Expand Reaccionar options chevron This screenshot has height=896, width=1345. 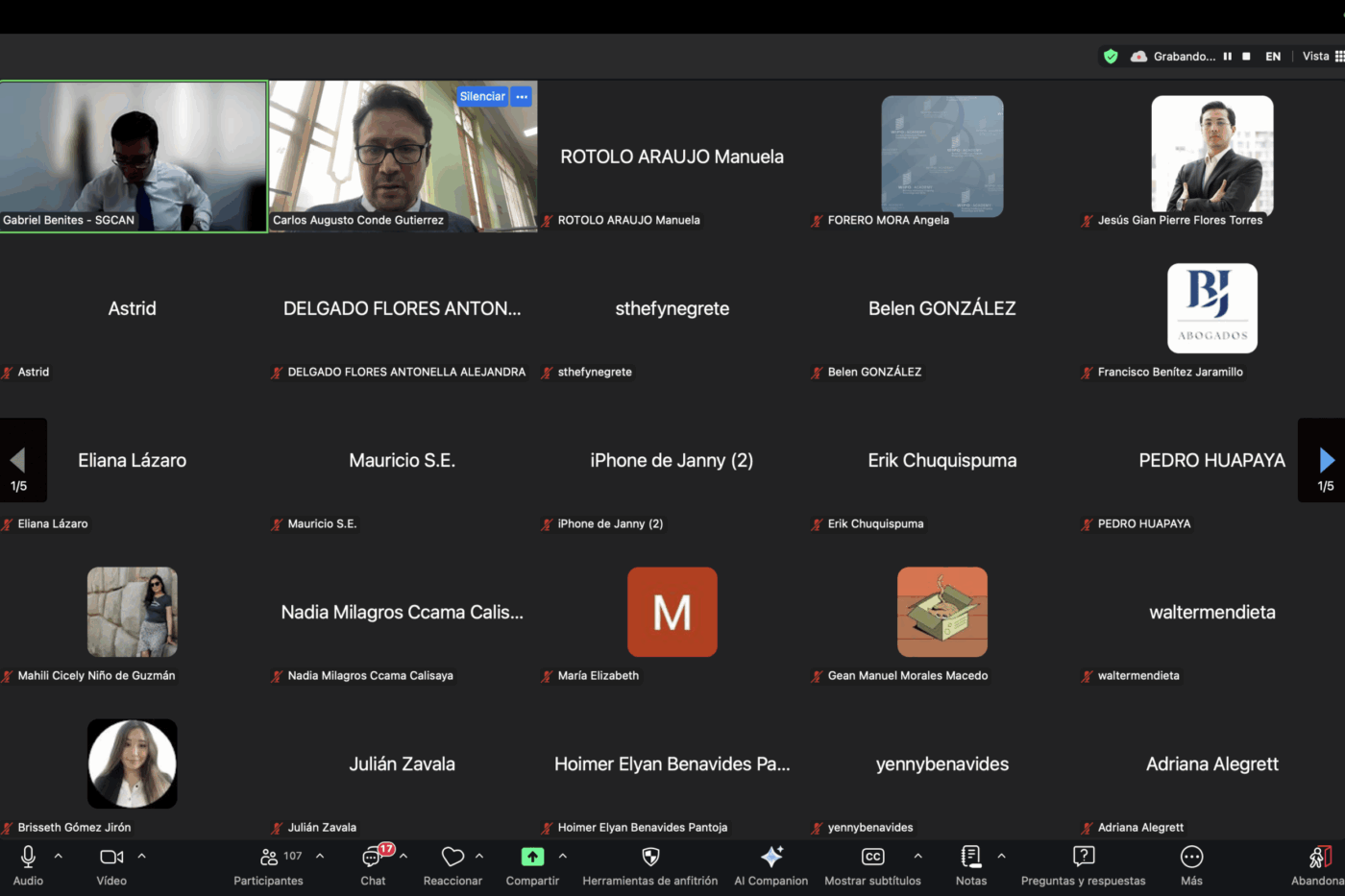pyautogui.click(x=479, y=856)
